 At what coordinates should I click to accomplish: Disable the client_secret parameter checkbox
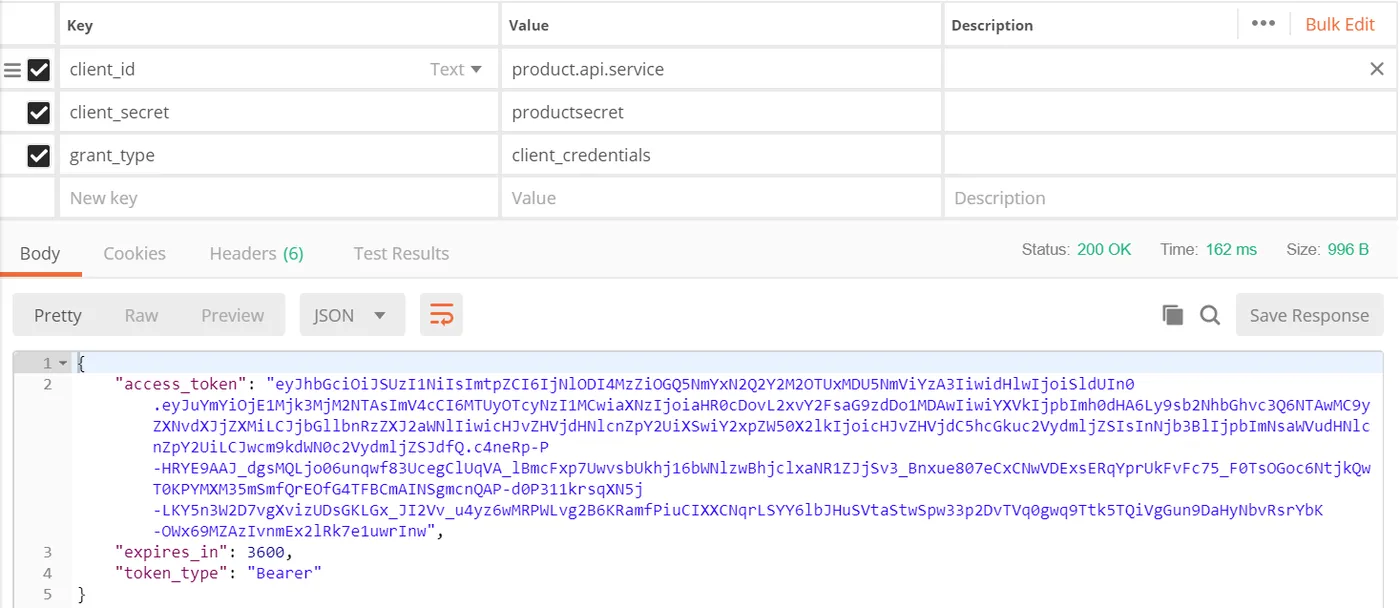click(39, 113)
